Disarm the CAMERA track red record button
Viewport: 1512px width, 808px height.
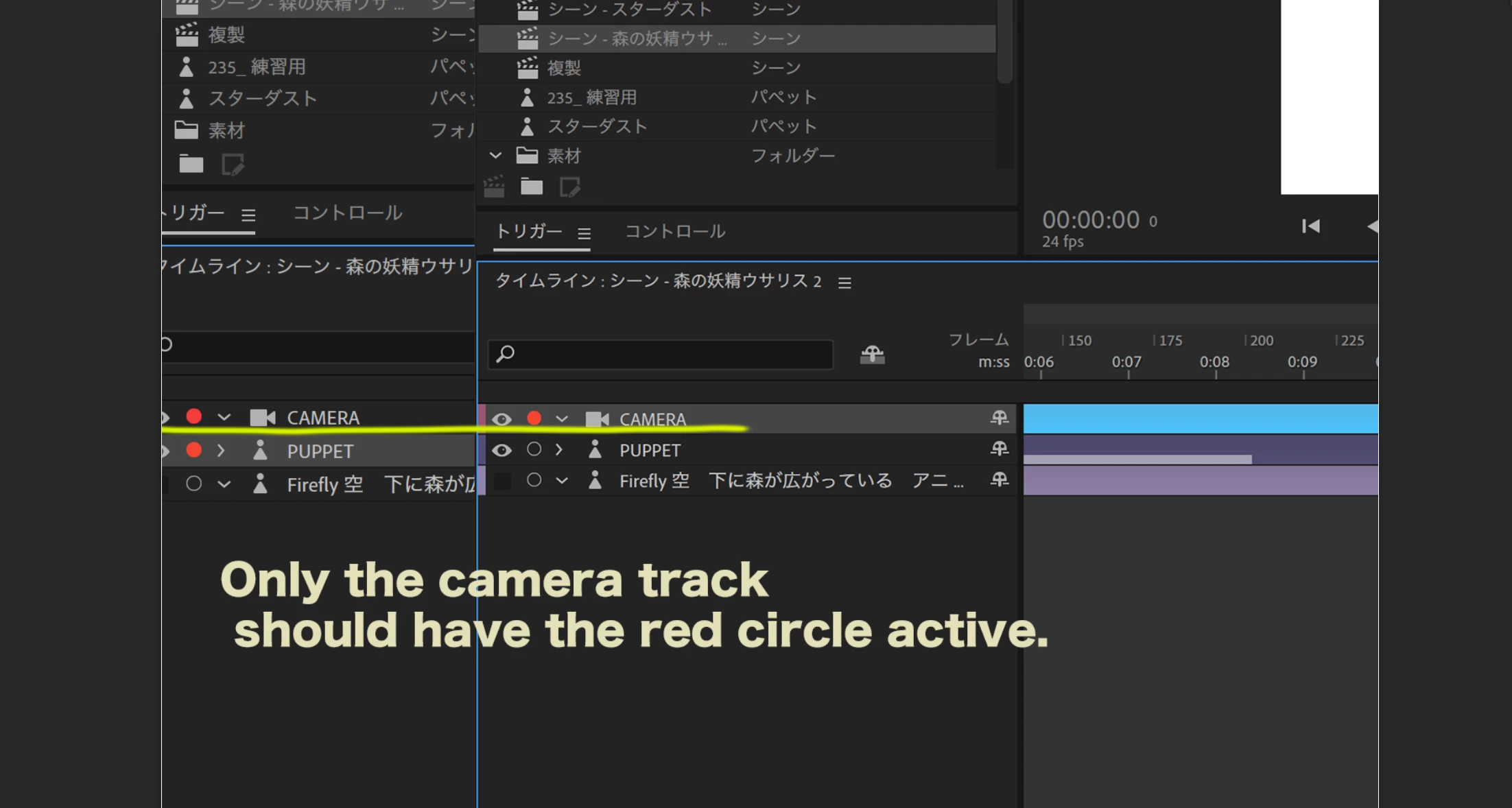[534, 418]
